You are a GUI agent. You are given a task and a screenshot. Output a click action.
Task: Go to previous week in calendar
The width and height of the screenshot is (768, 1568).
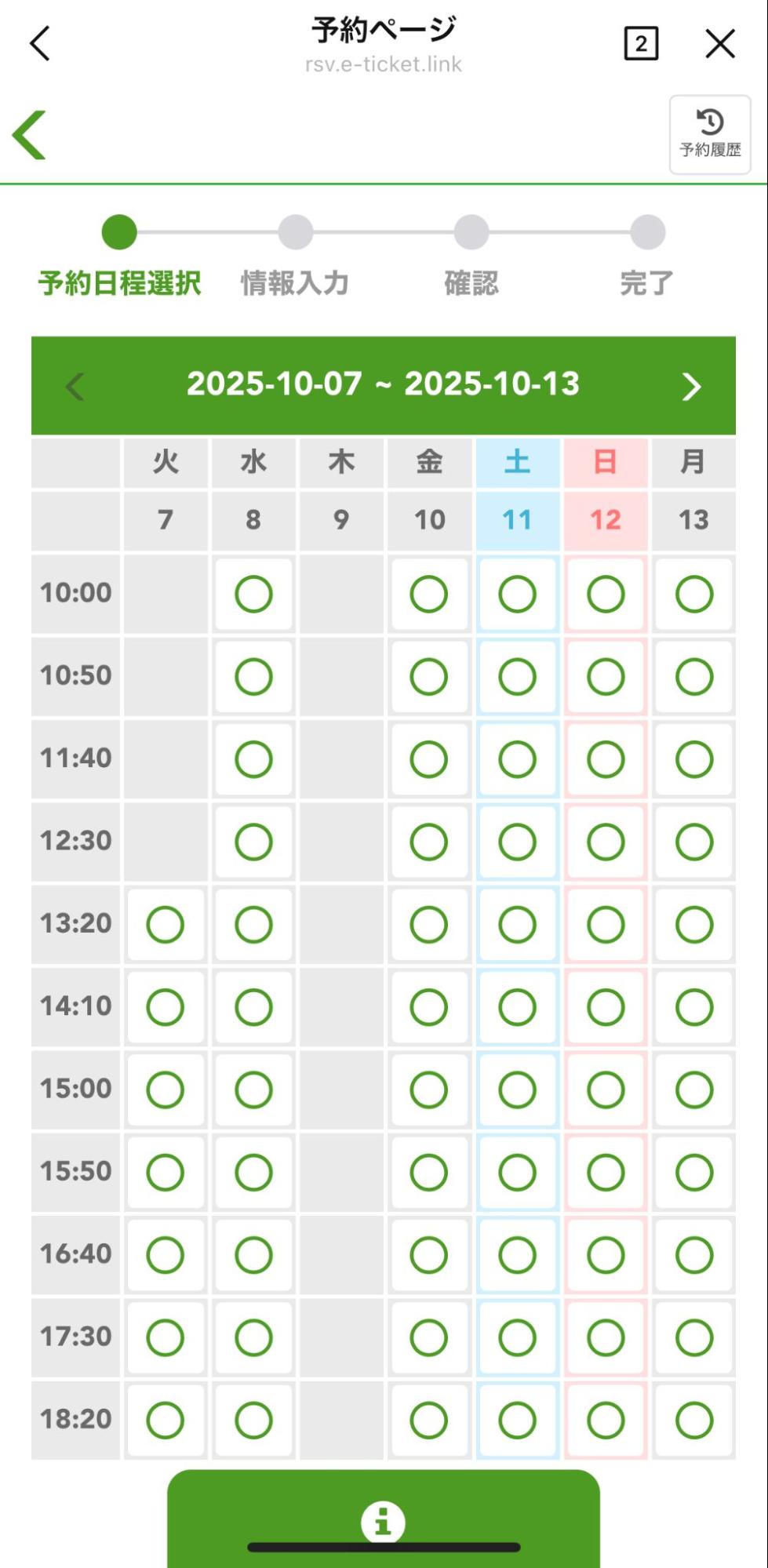point(75,386)
